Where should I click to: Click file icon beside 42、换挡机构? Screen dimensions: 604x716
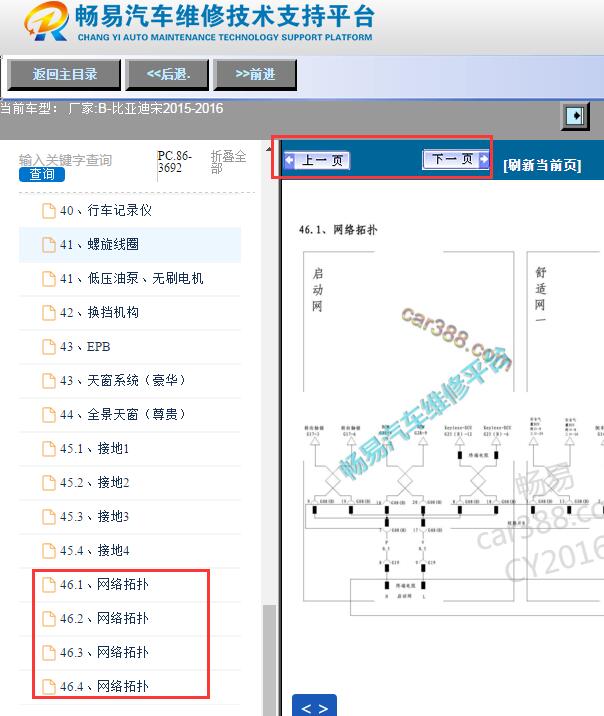[x=48, y=313]
